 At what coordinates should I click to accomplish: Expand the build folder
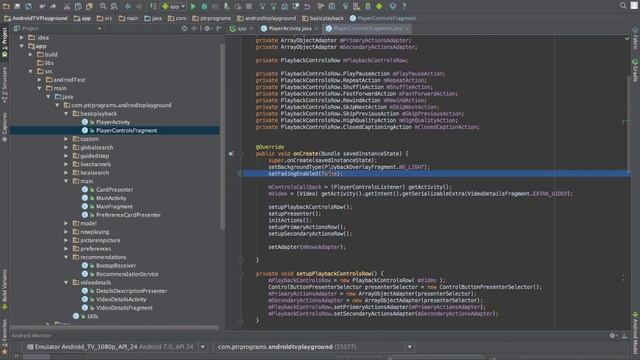[31, 54]
